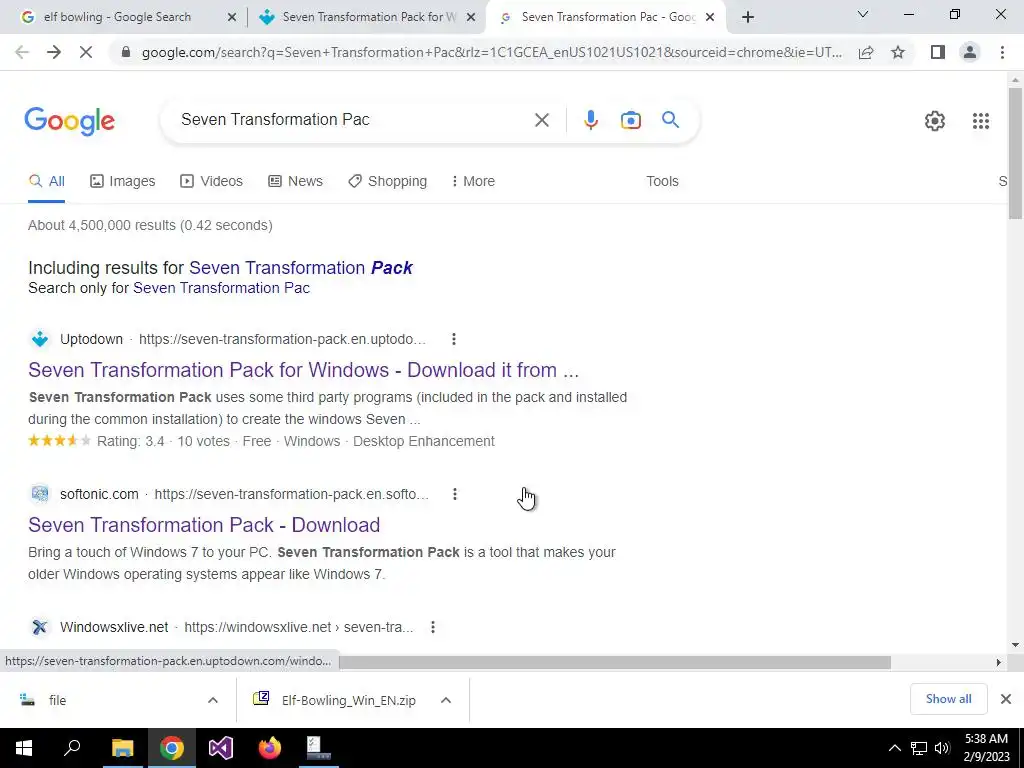1024x768 pixels.
Task: Open Google quick settings gear
Action: (935, 121)
